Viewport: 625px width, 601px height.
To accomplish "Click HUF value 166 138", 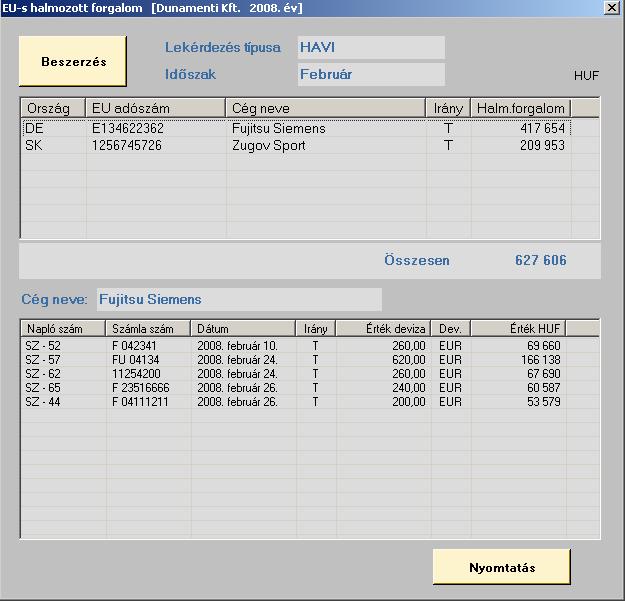I will [x=541, y=359].
